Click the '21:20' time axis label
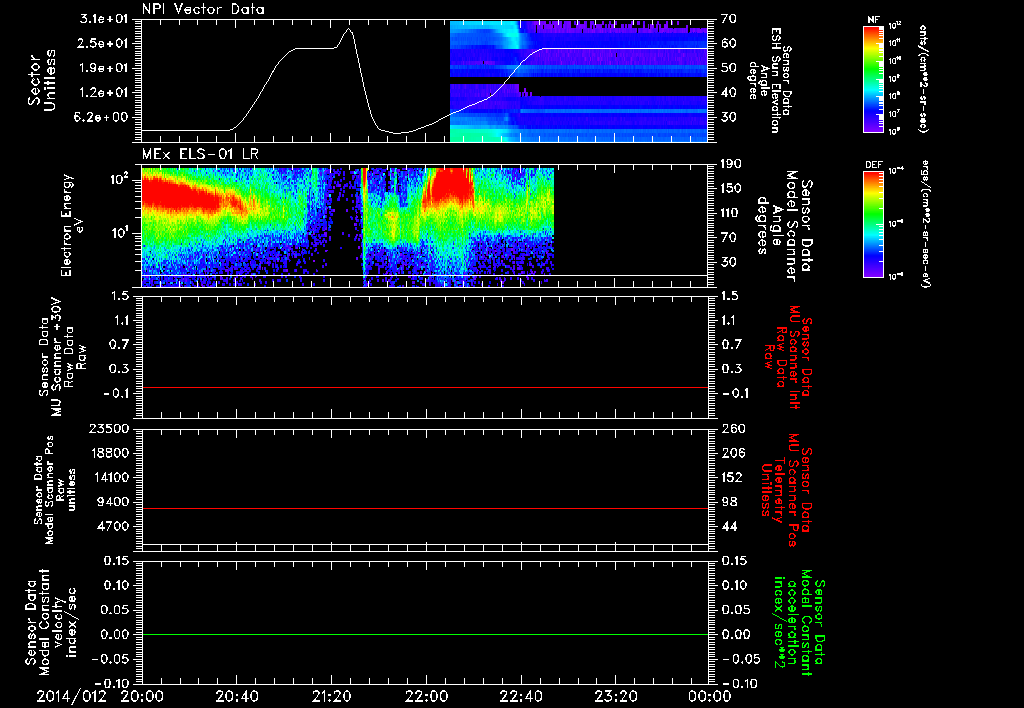 (331, 696)
